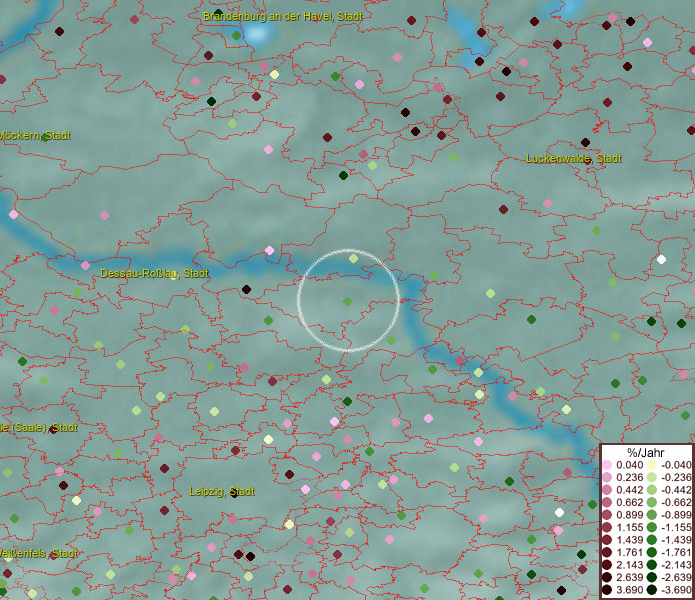Select the 'Weißenfels, Stadt' label

[x=38, y=553]
